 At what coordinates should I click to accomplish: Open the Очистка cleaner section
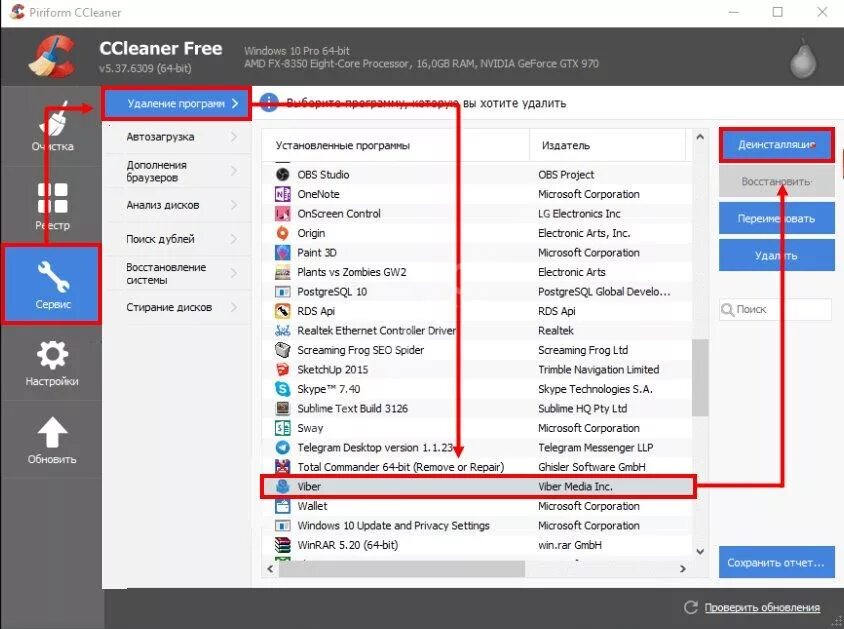point(52,125)
